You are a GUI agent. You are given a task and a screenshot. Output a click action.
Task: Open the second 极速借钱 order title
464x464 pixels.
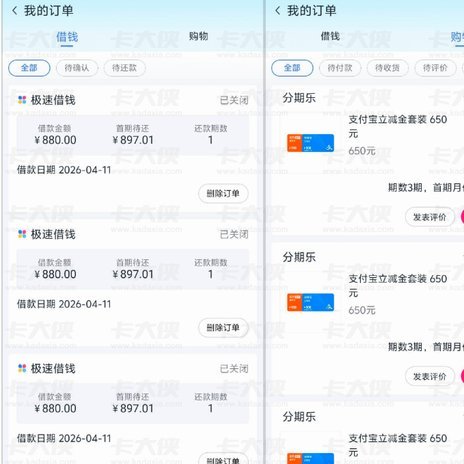click(53, 234)
